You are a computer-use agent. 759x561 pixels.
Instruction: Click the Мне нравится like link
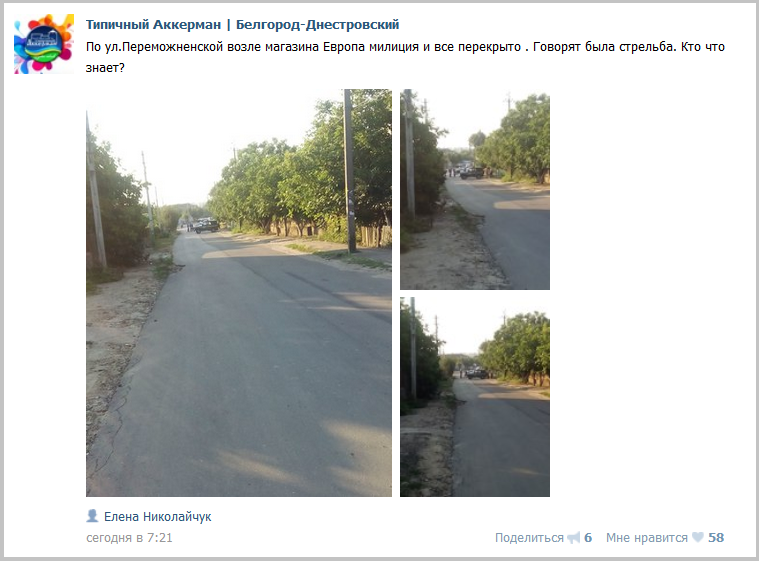pos(647,538)
